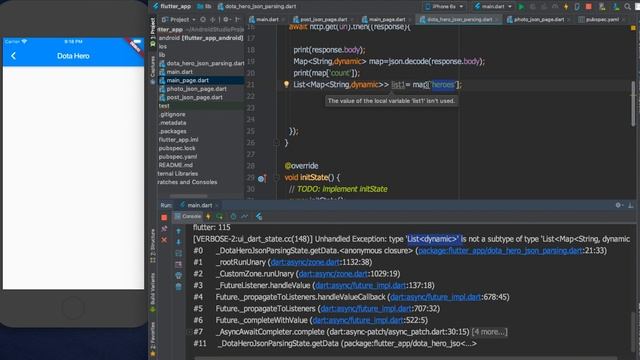
Task: Click the fold marker on line 26 gutter
Action: 276,143
